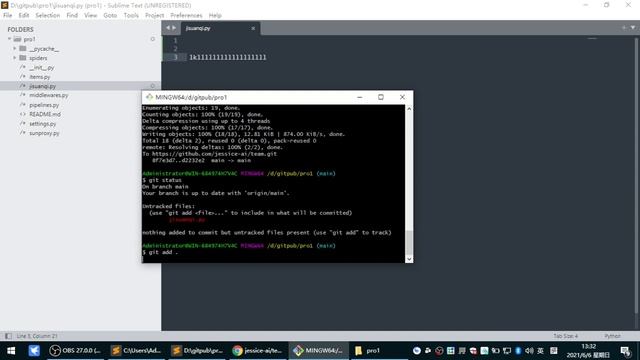Open README.md in the sidebar
Image resolution: width=640 pixels, height=360 pixels.
click(x=45, y=114)
